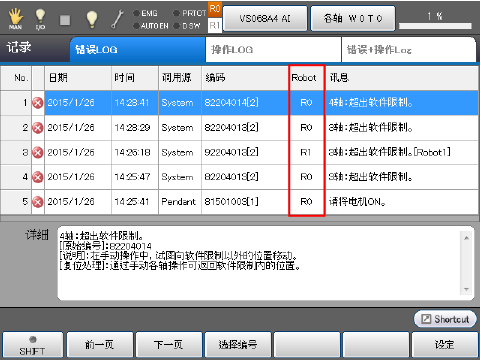Click the VS068A4 AI robot model button
The height and width of the screenshot is (360, 481).
[265, 18]
